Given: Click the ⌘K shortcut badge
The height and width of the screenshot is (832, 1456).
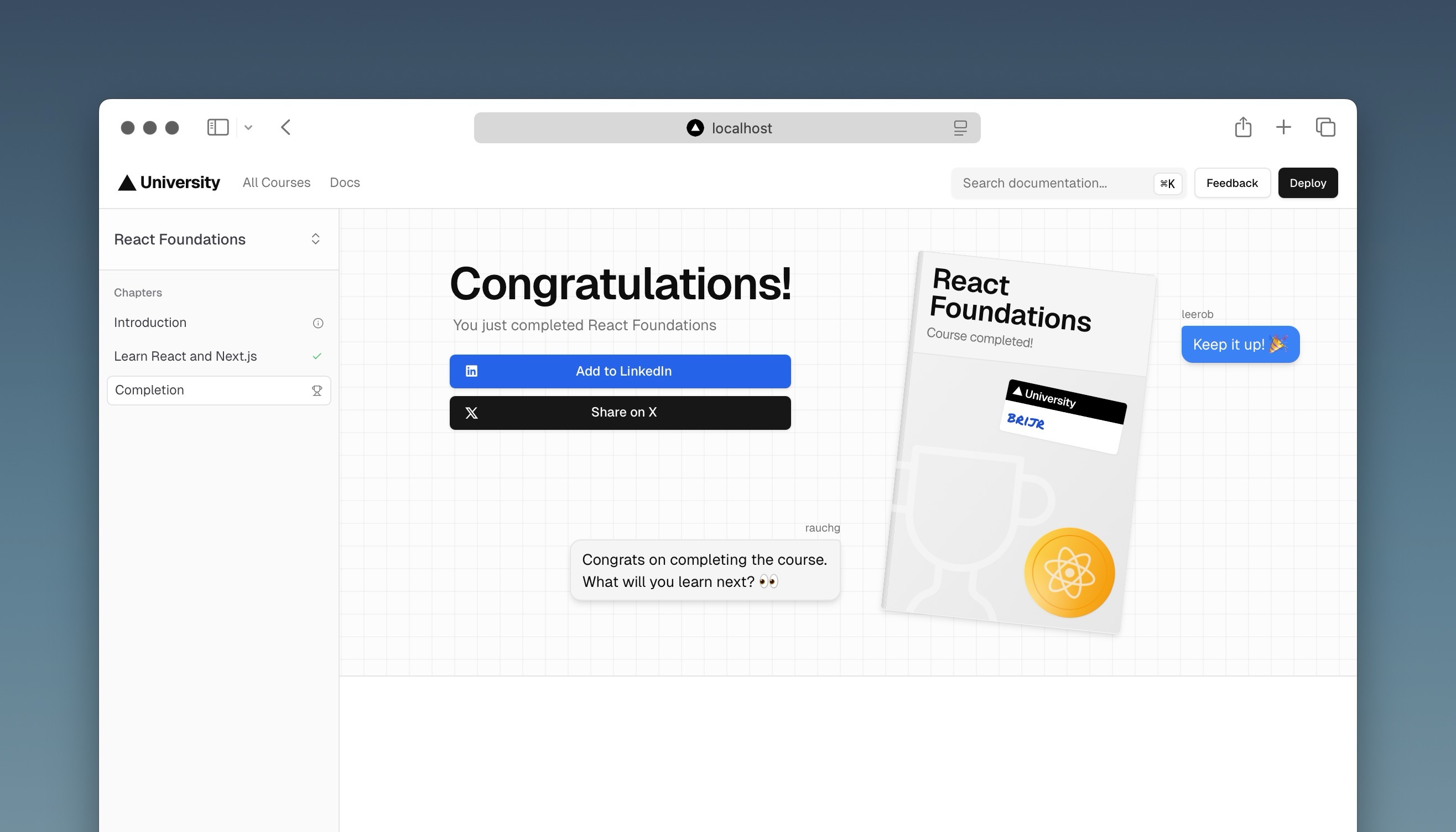Looking at the screenshot, I should pos(1167,184).
